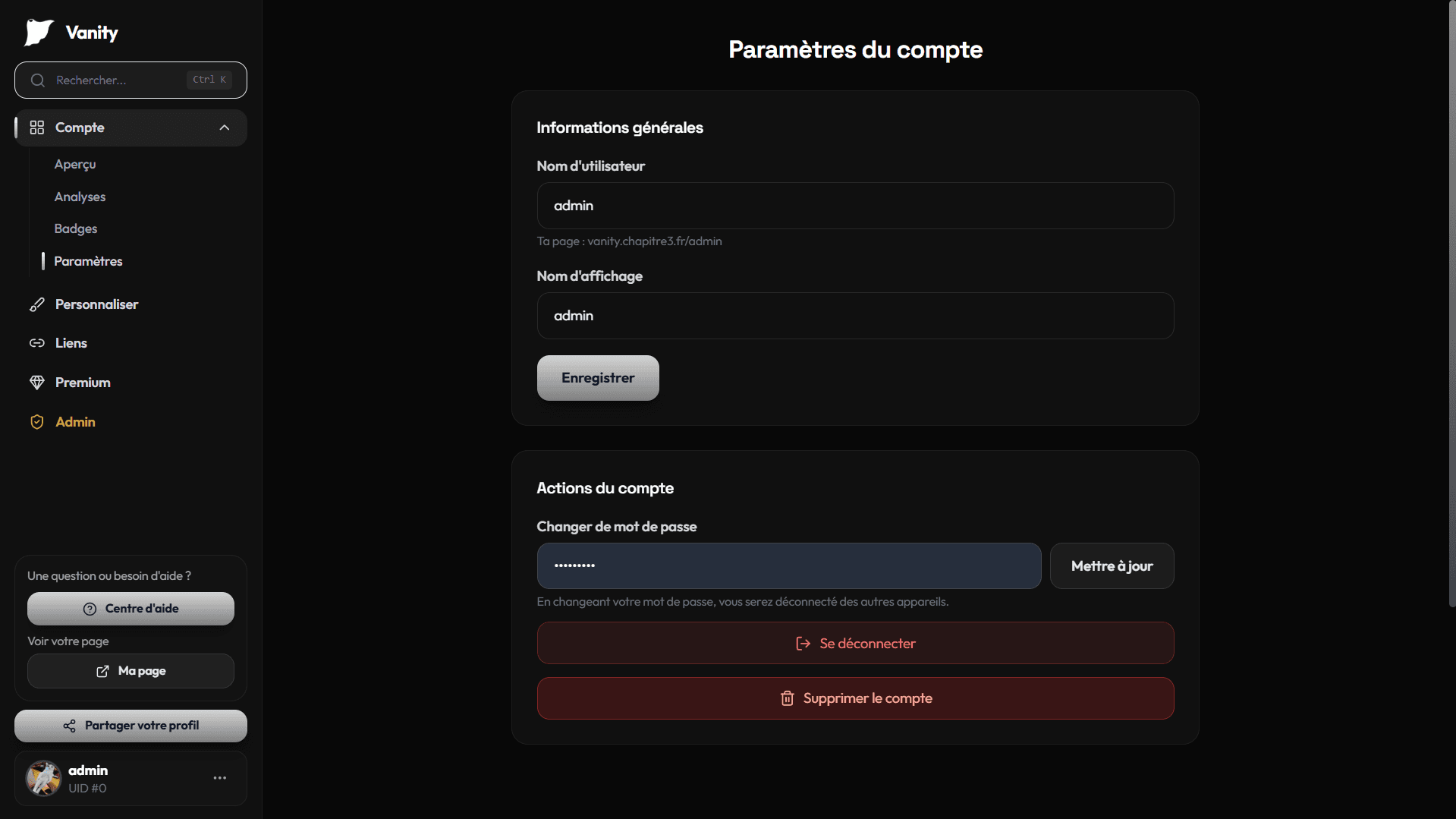Click the search magnifier icon
The image size is (1456, 819).
click(x=38, y=80)
